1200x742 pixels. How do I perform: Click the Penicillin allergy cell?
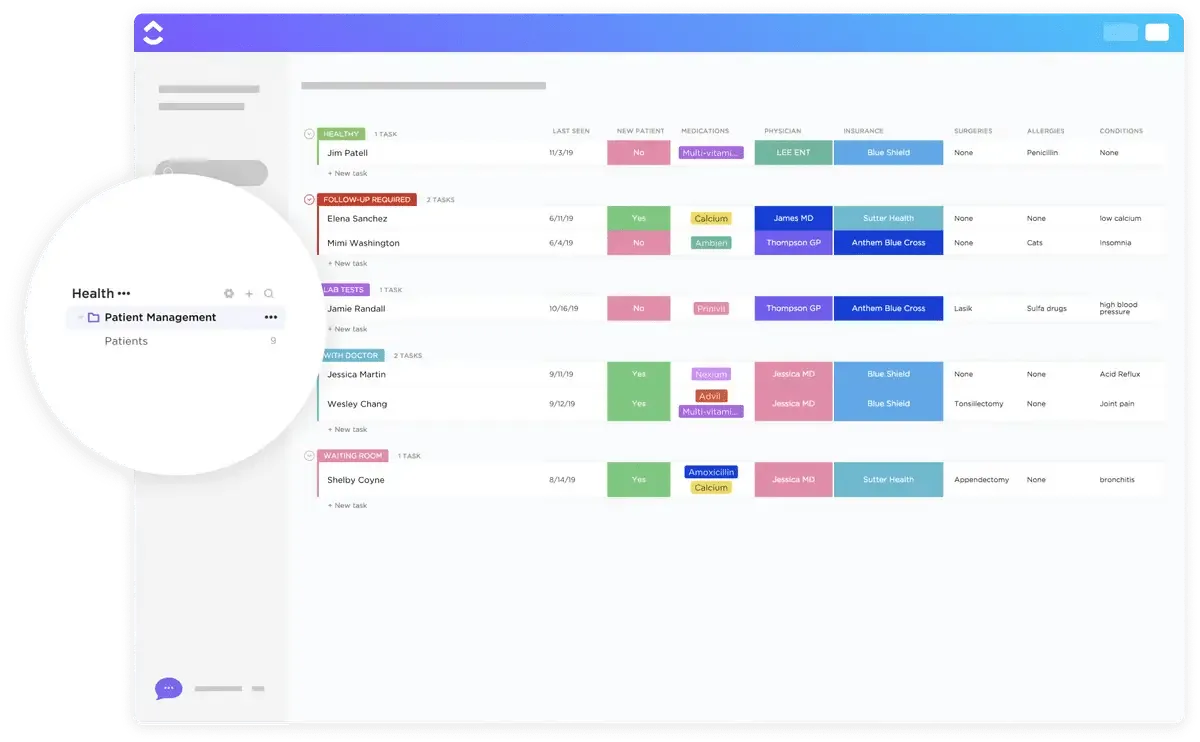tap(1042, 153)
